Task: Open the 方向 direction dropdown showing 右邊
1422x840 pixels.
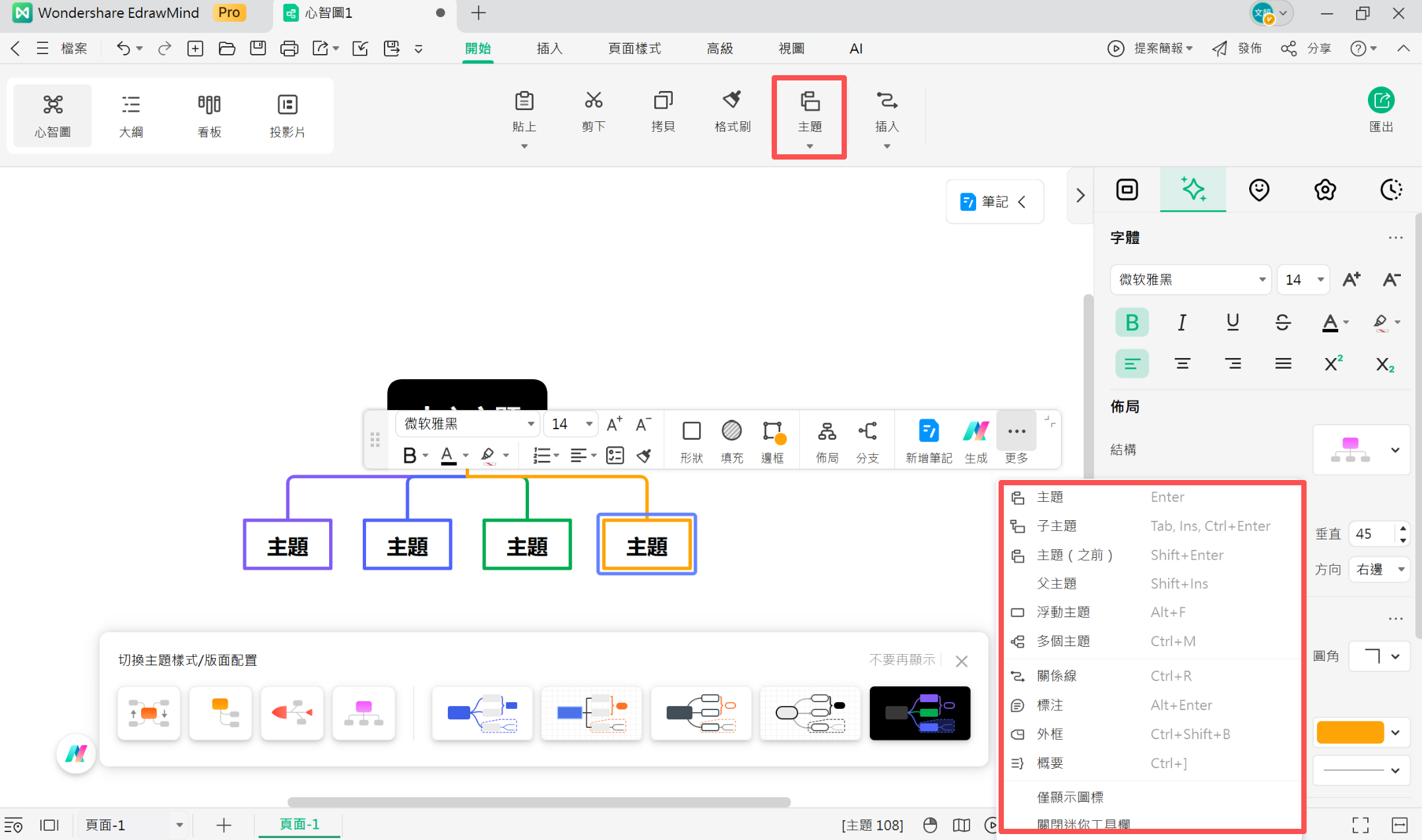Action: tap(1379, 569)
